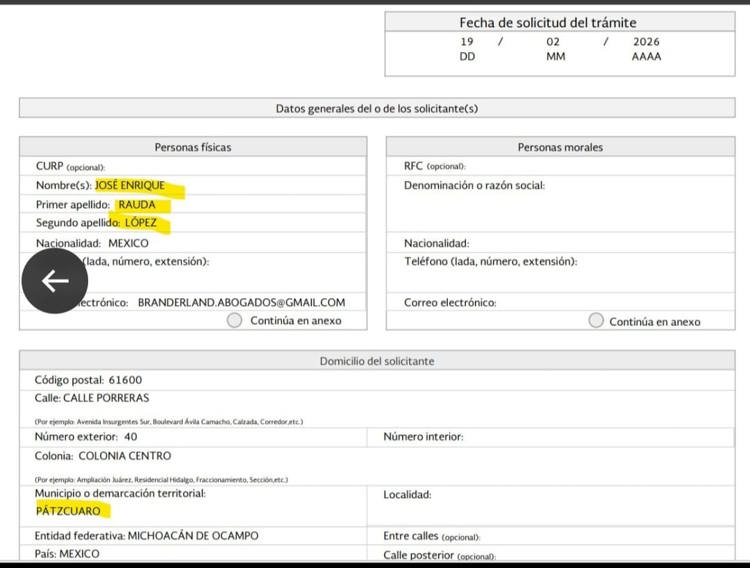
Task: Tap the back arrow button
Action: tap(55, 280)
